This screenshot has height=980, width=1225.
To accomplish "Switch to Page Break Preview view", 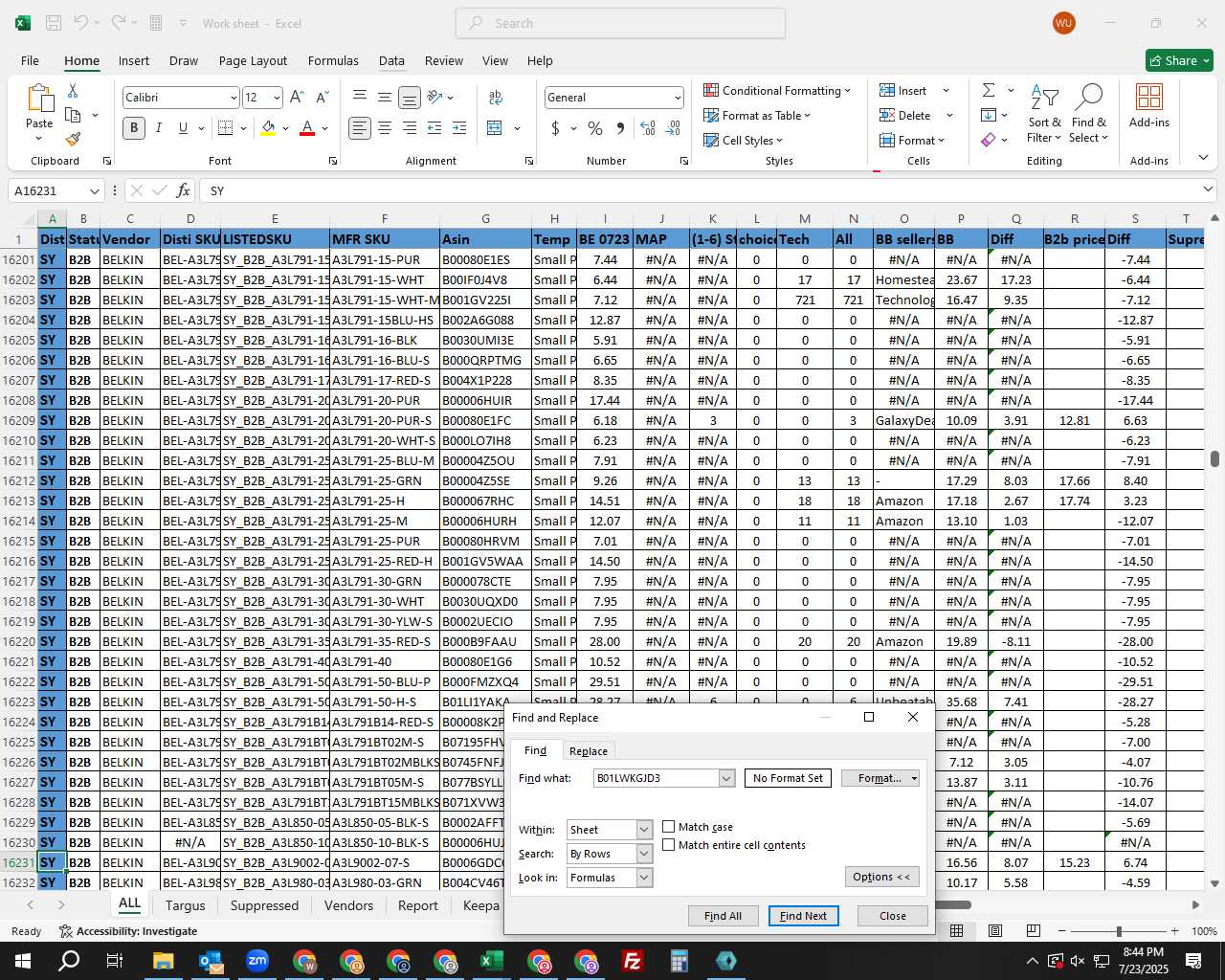I will 1033,930.
